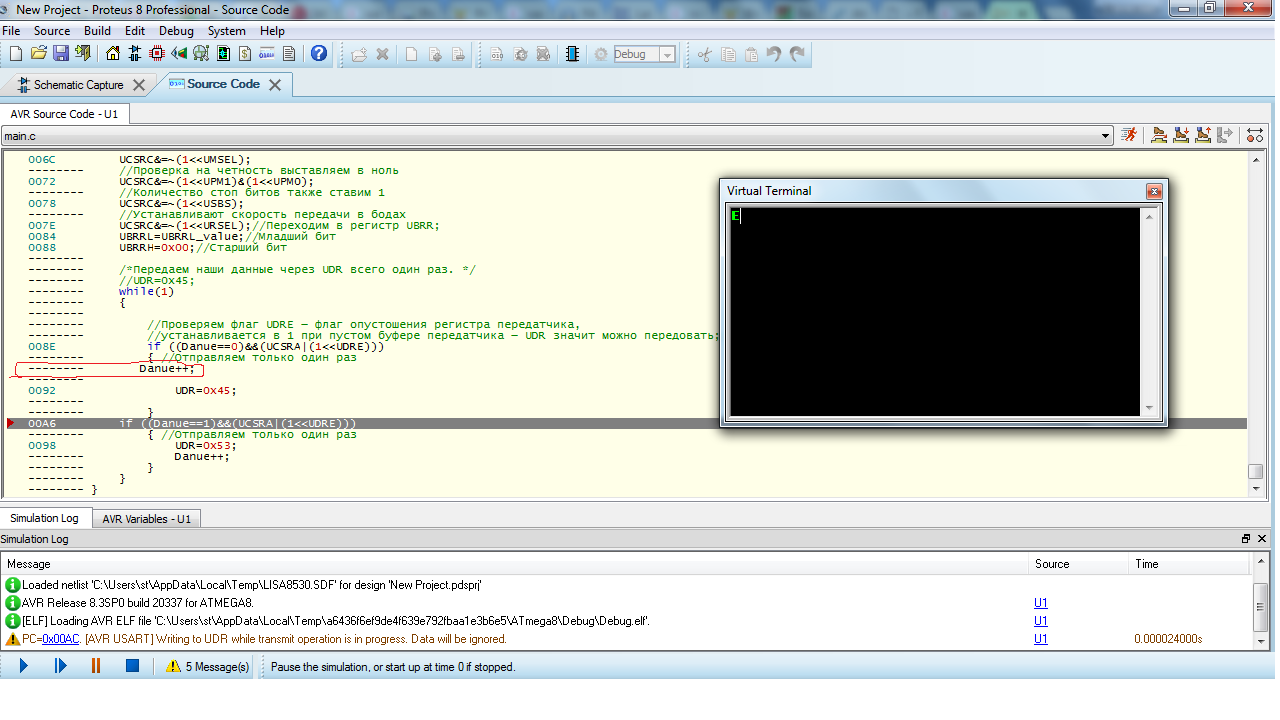Open the Source menu
The image size is (1280, 720).
point(52,31)
